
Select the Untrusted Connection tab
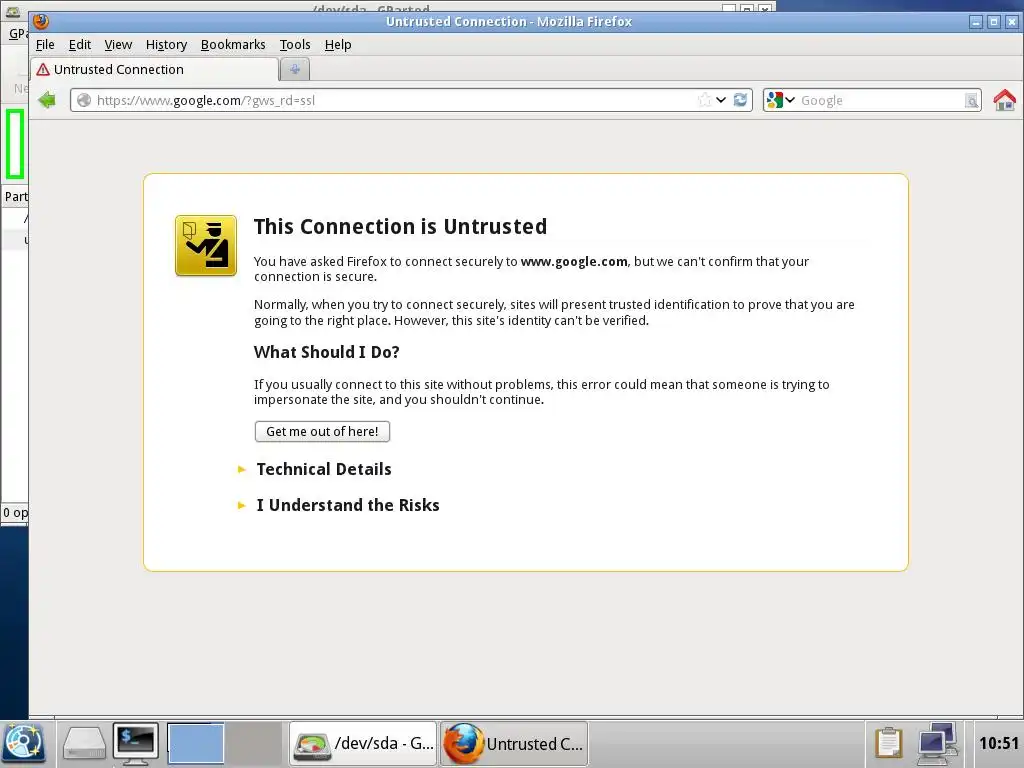[x=154, y=69]
